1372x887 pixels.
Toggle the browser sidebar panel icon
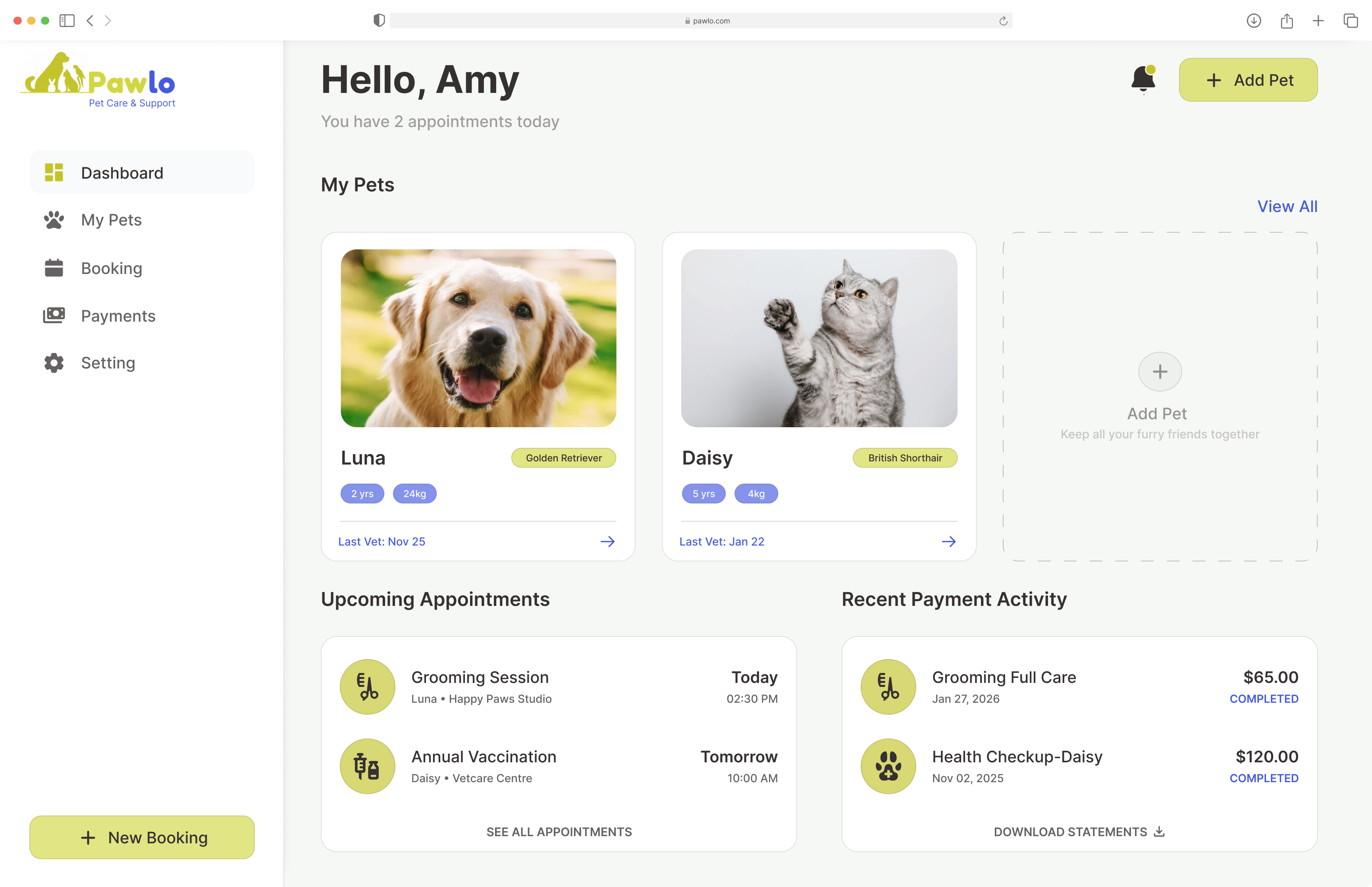coord(67,21)
